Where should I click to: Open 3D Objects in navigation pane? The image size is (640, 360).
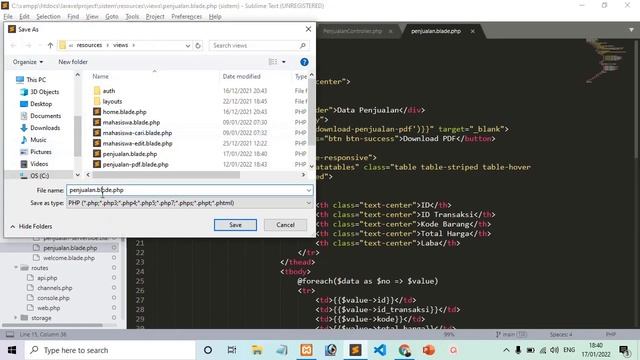(44, 92)
